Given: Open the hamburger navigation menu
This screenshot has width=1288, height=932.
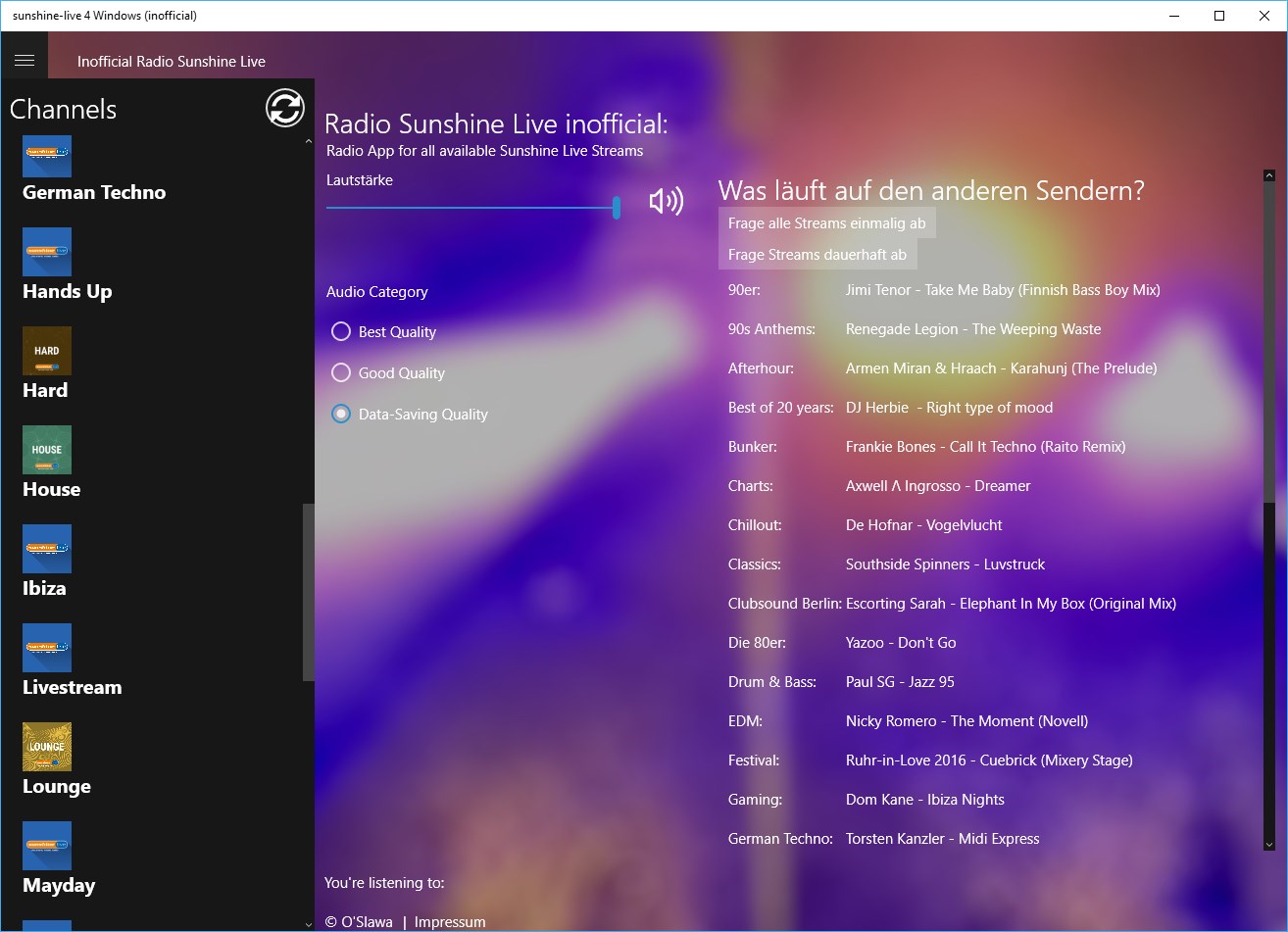Looking at the screenshot, I should point(25,61).
